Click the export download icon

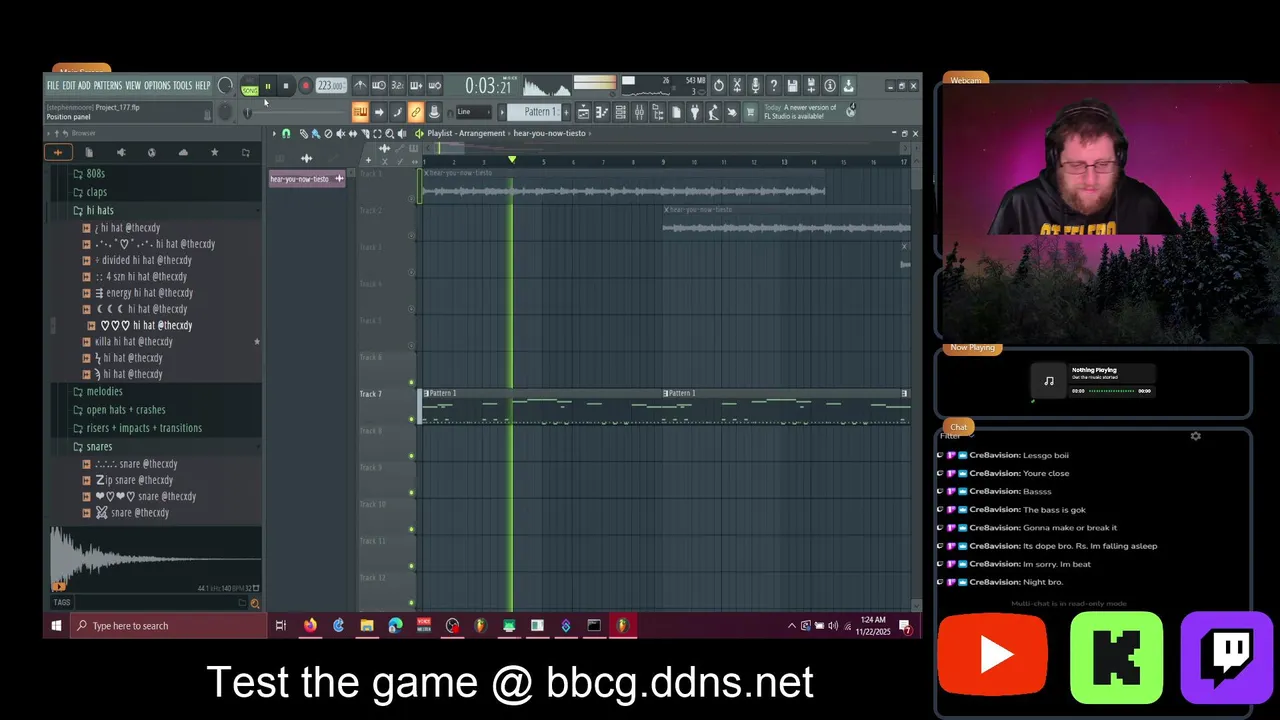tap(848, 86)
